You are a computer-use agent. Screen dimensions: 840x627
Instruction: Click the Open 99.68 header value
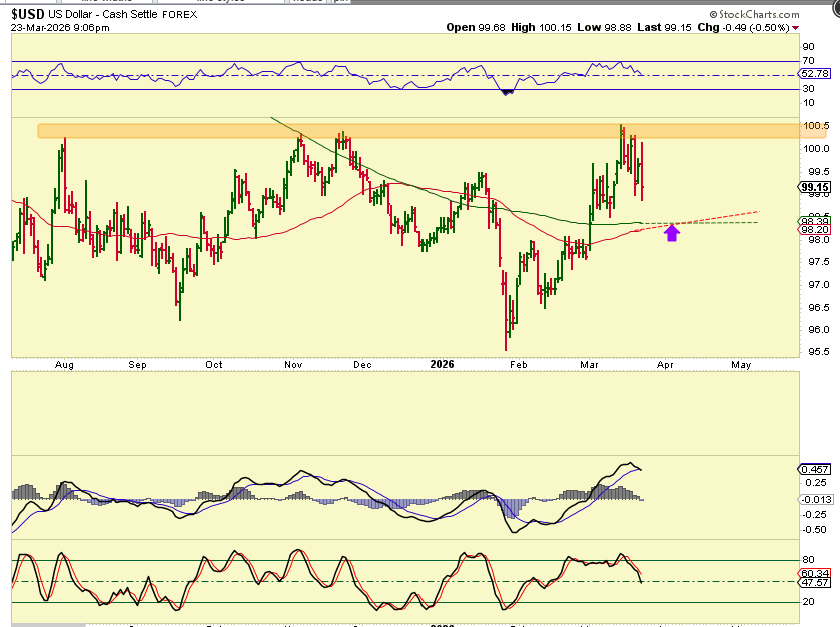(x=473, y=28)
